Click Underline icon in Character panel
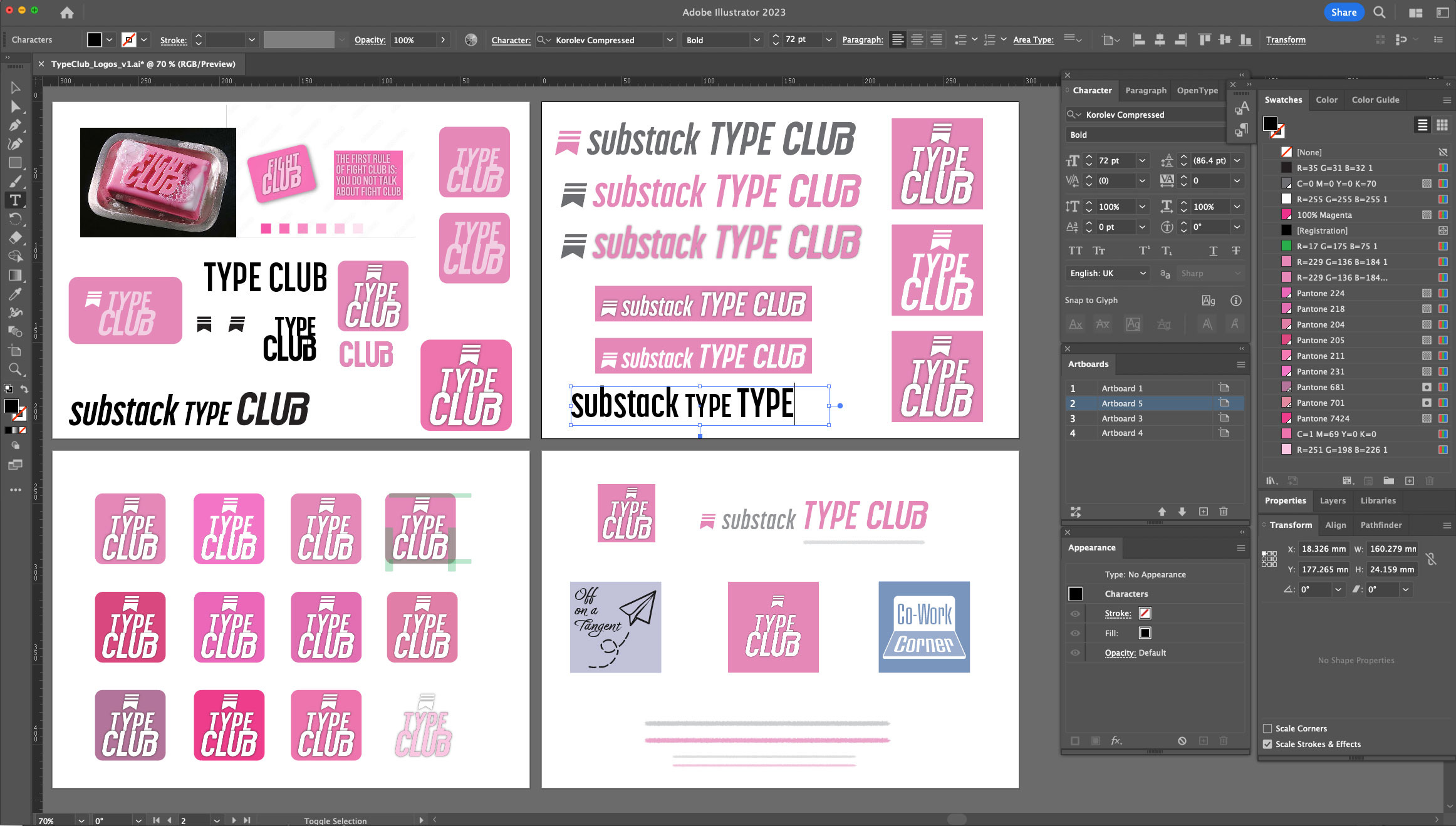This screenshot has width=1456, height=826. 1213,250
